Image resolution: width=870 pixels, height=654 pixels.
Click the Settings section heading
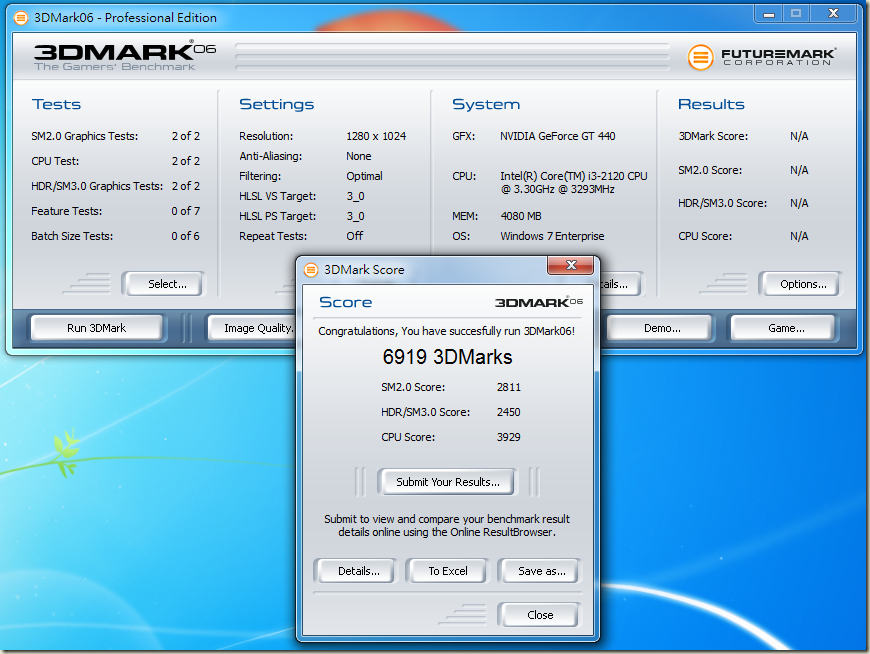276,104
